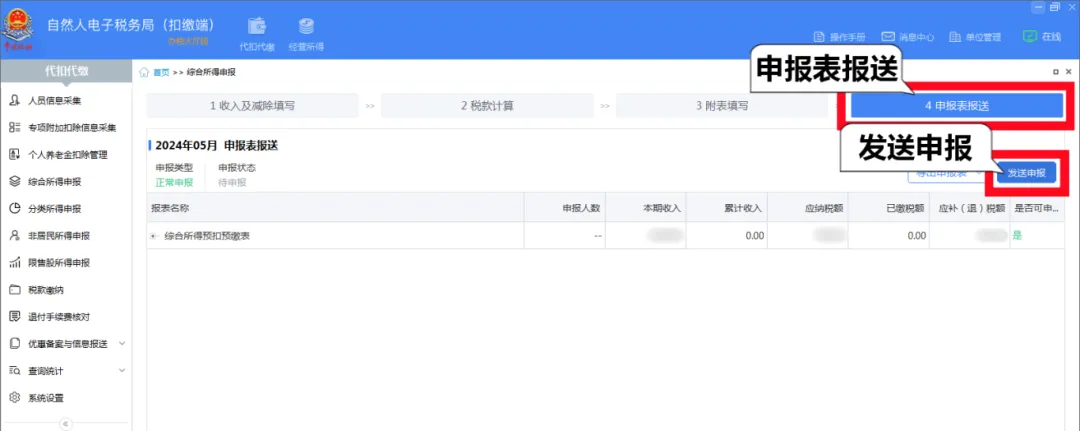This screenshot has height=431, width=1080.
Task: Click the 已缴税额 column header
Action: tap(889, 207)
